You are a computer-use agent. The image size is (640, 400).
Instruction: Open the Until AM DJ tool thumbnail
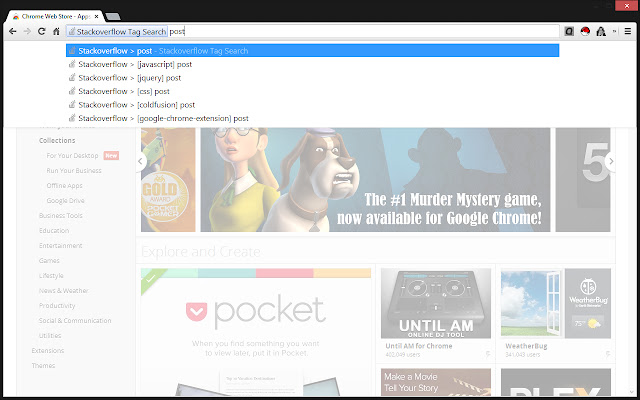coord(436,303)
